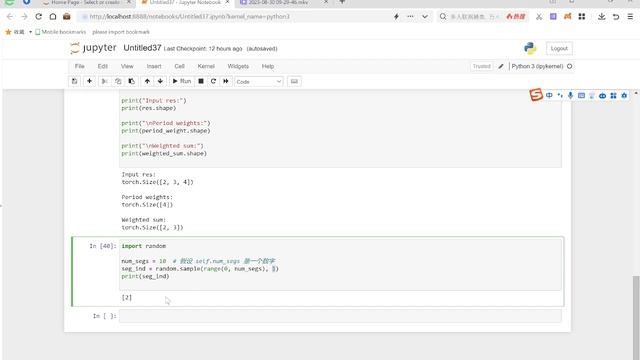This screenshot has width=640, height=360.
Task: Click the import random code cell
Action: click(x=340, y=264)
